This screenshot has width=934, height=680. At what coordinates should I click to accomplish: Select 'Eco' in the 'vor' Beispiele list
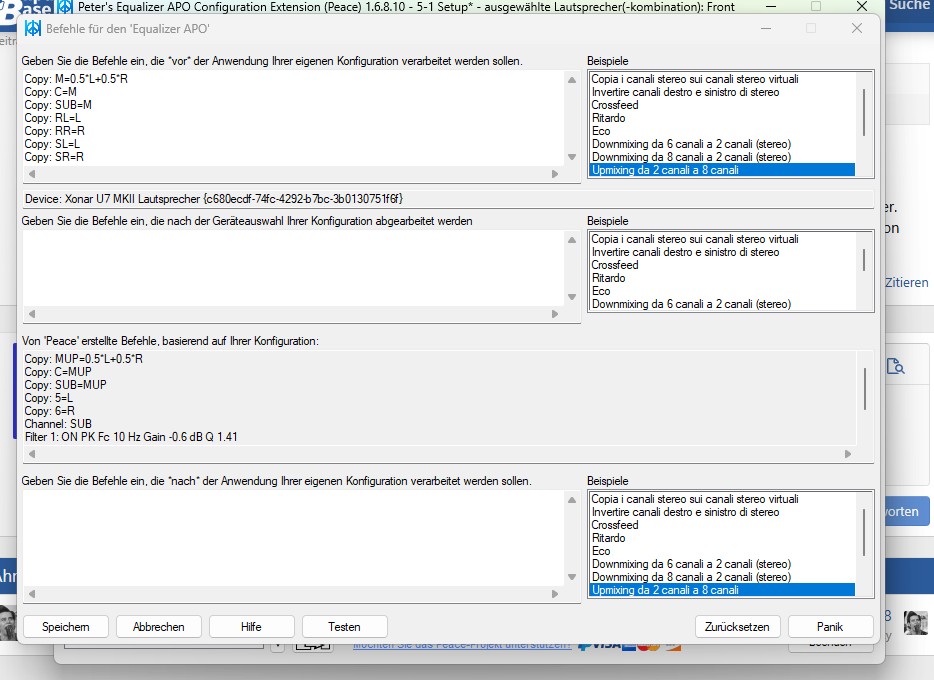(722, 131)
